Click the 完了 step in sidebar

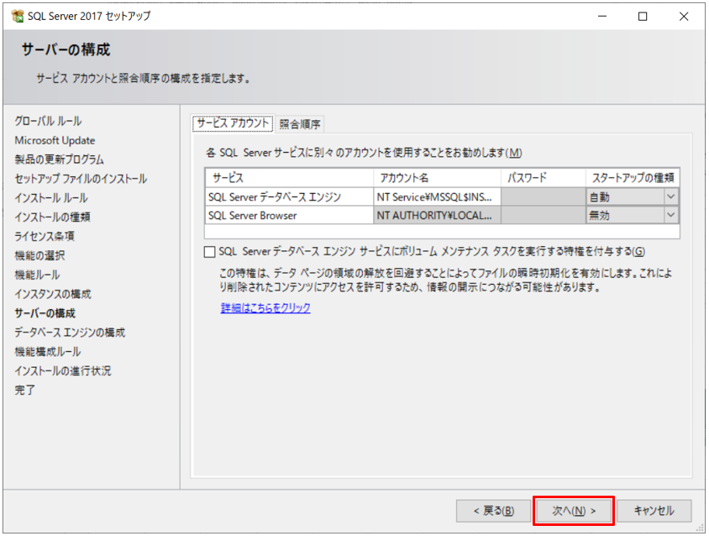click(25, 390)
